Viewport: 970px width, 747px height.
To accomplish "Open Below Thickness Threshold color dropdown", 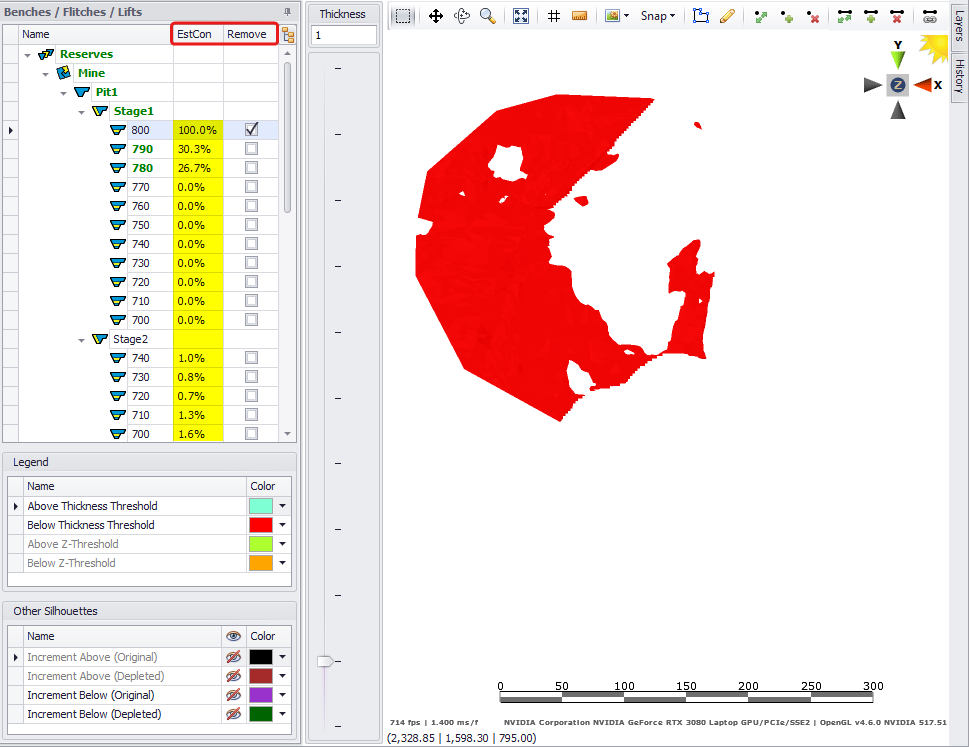I will 283,525.
